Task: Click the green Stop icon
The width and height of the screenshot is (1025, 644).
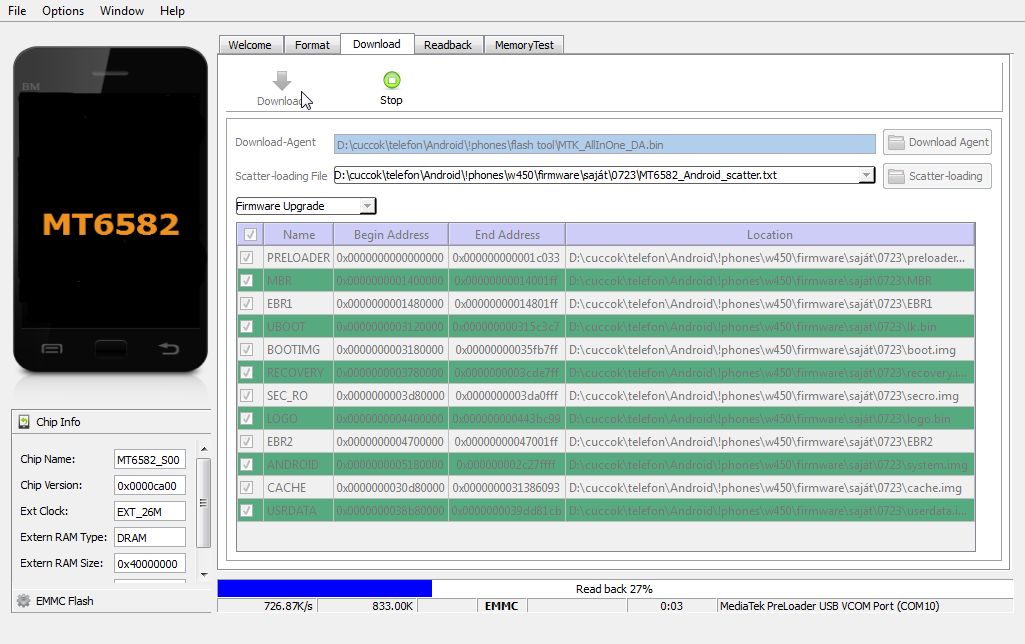Action: click(392, 80)
